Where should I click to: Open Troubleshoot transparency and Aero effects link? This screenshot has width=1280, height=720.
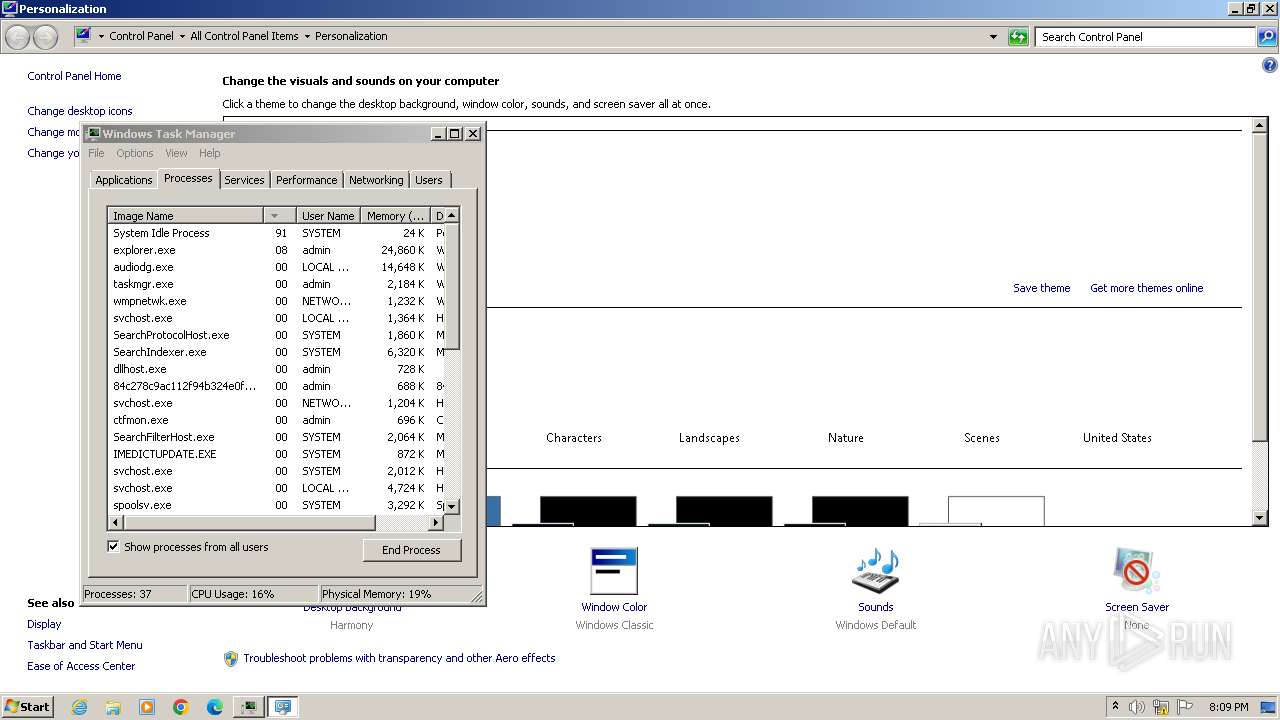point(399,658)
